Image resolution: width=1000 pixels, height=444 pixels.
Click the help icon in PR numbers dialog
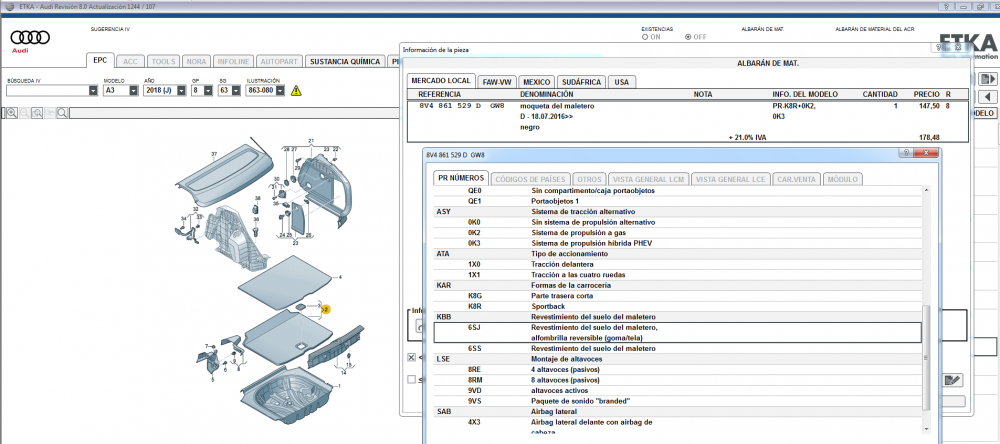click(906, 153)
